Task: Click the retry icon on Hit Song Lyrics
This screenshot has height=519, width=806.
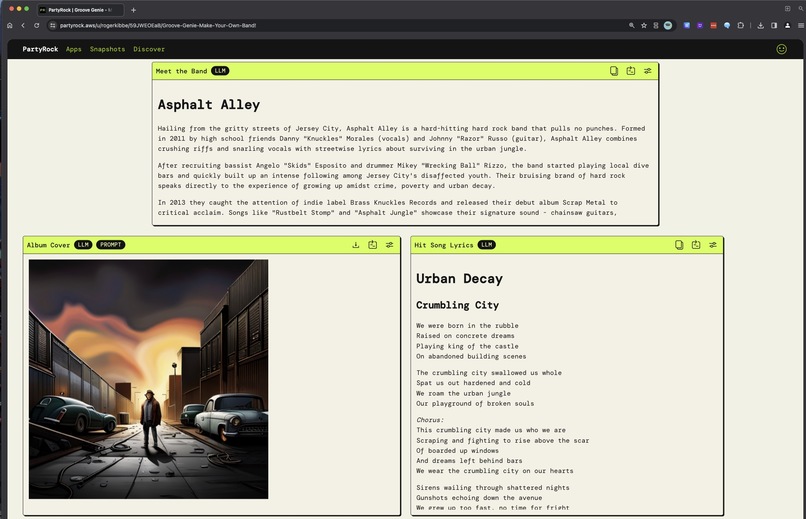Action: [x=696, y=245]
